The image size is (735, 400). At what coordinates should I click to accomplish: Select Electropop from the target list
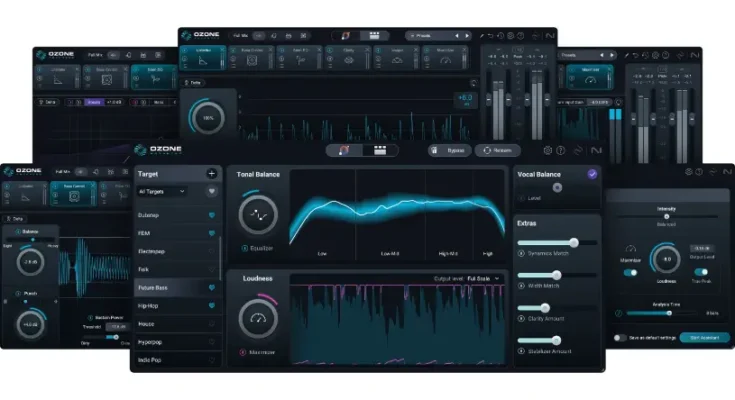click(152, 251)
